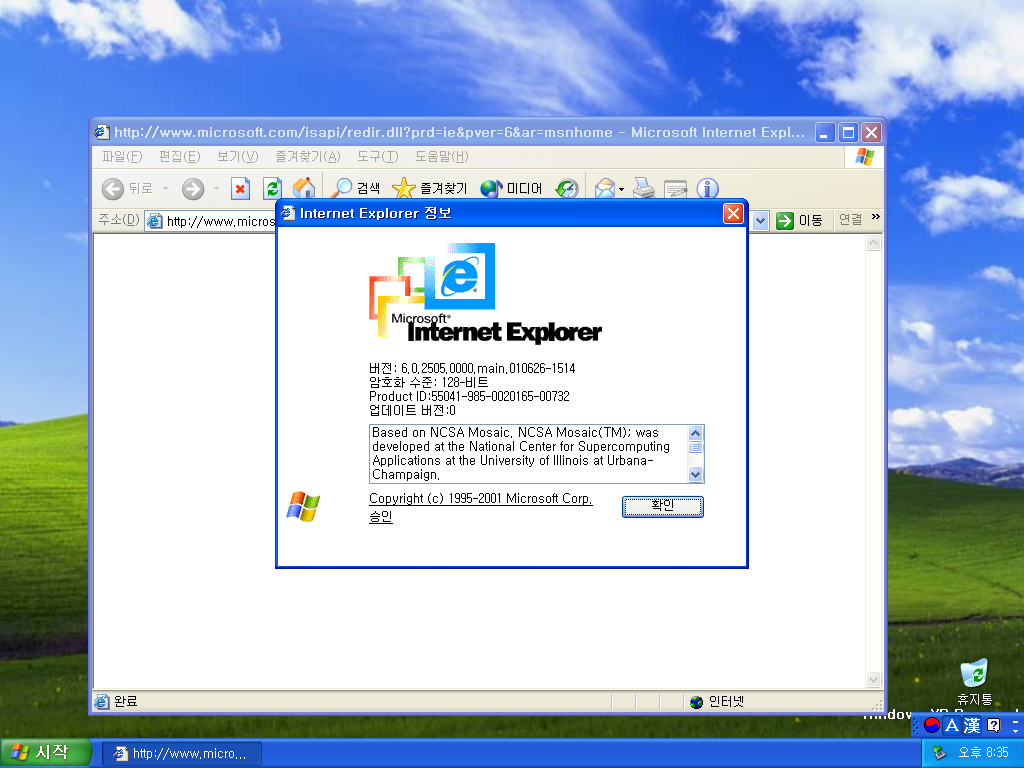1024x768 pixels.
Task: Open the Edit (편집) menu
Action: pos(180,157)
